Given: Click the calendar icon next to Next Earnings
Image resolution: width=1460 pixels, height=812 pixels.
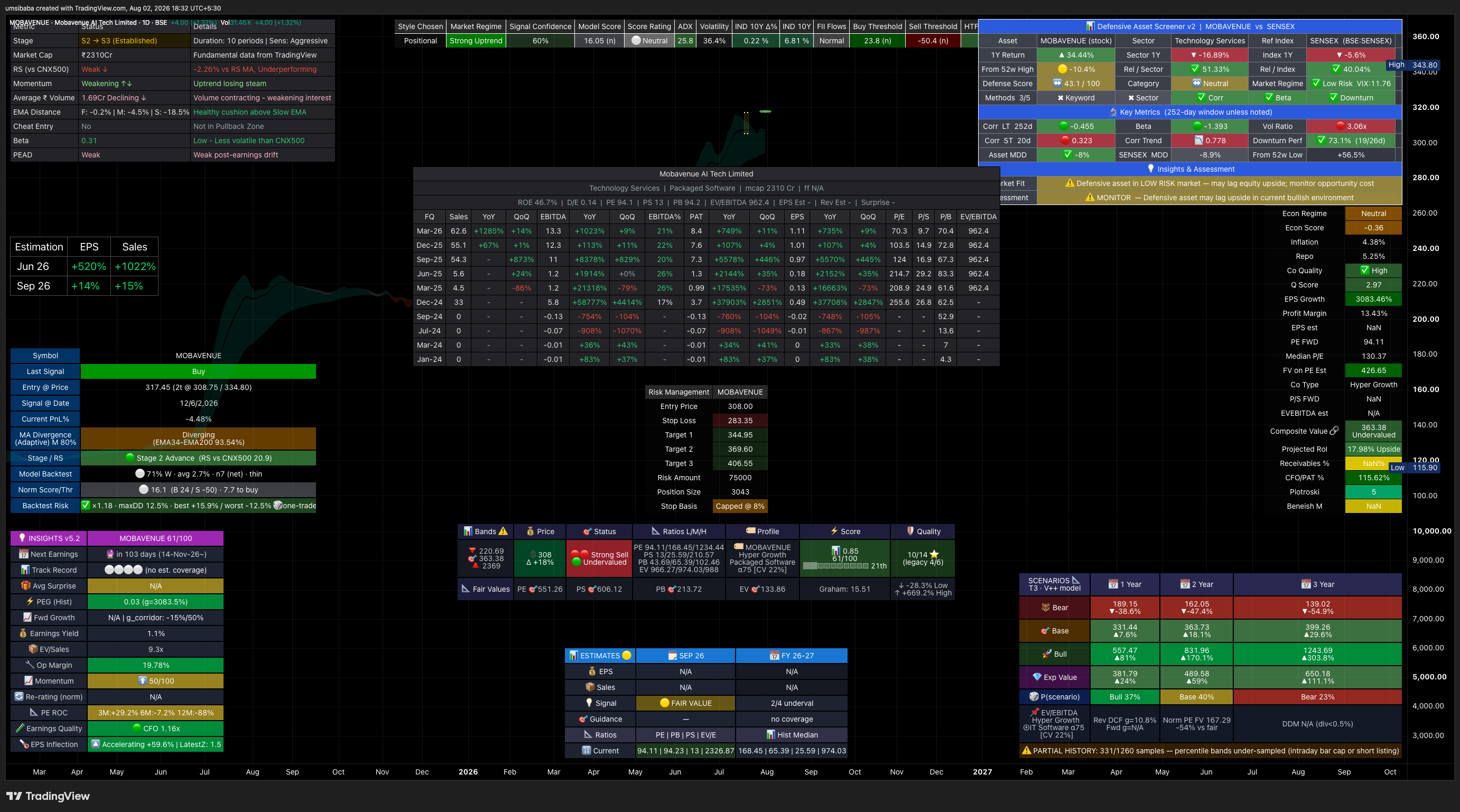Looking at the screenshot, I should pyautogui.click(x=23, y=554).
